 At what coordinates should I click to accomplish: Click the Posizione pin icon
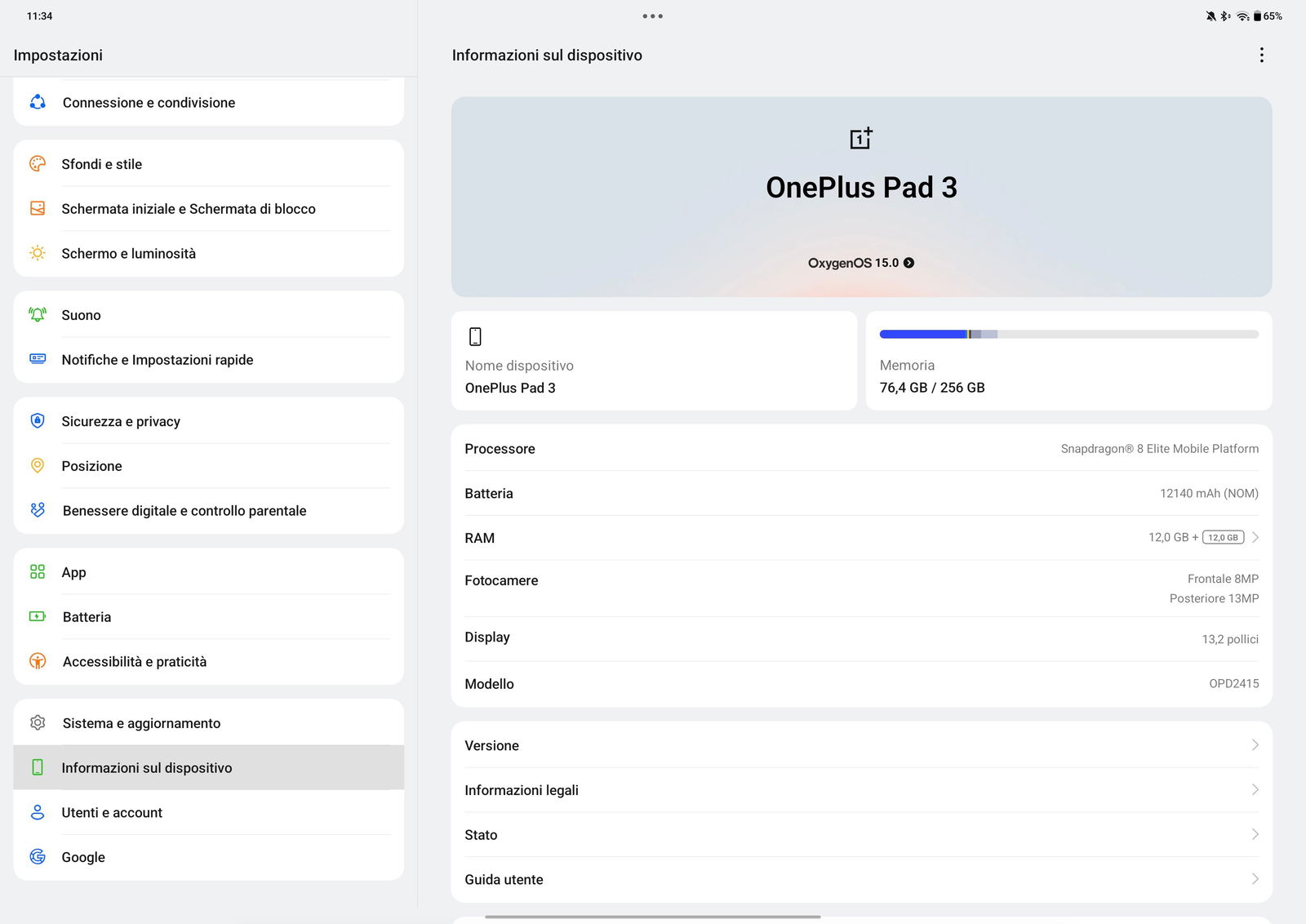coord(38,465)
